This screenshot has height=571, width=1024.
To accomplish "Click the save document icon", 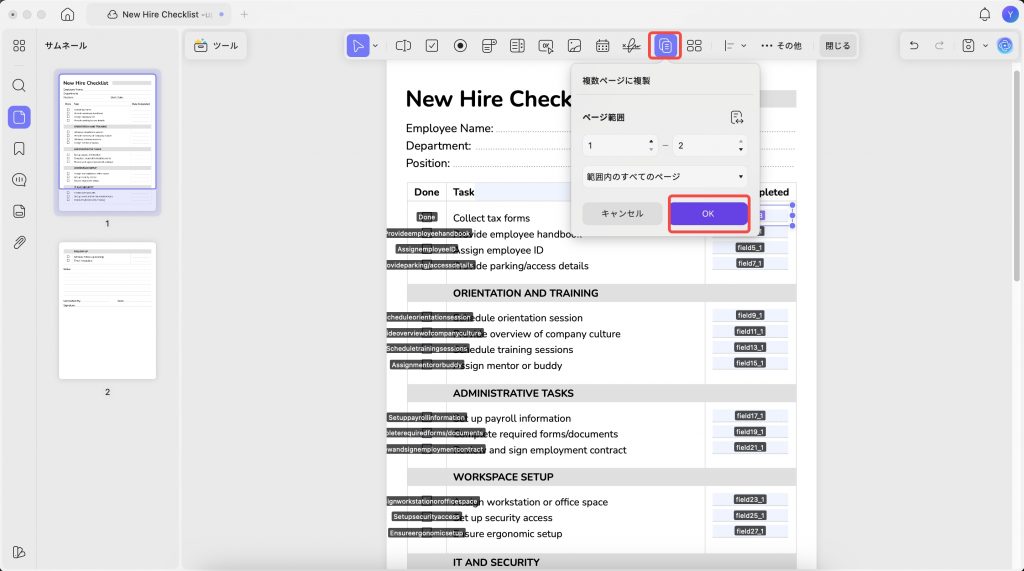I will (968, 46).
